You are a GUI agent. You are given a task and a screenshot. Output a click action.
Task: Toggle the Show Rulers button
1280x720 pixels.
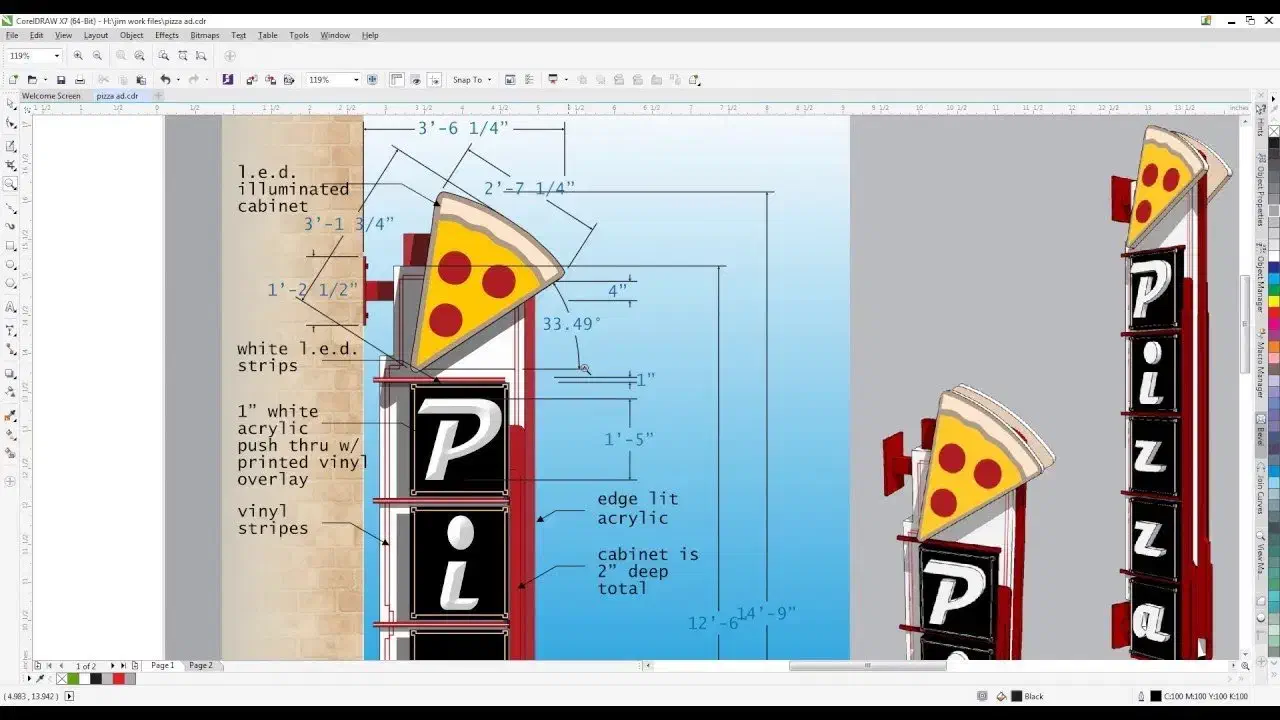point(397,80)
